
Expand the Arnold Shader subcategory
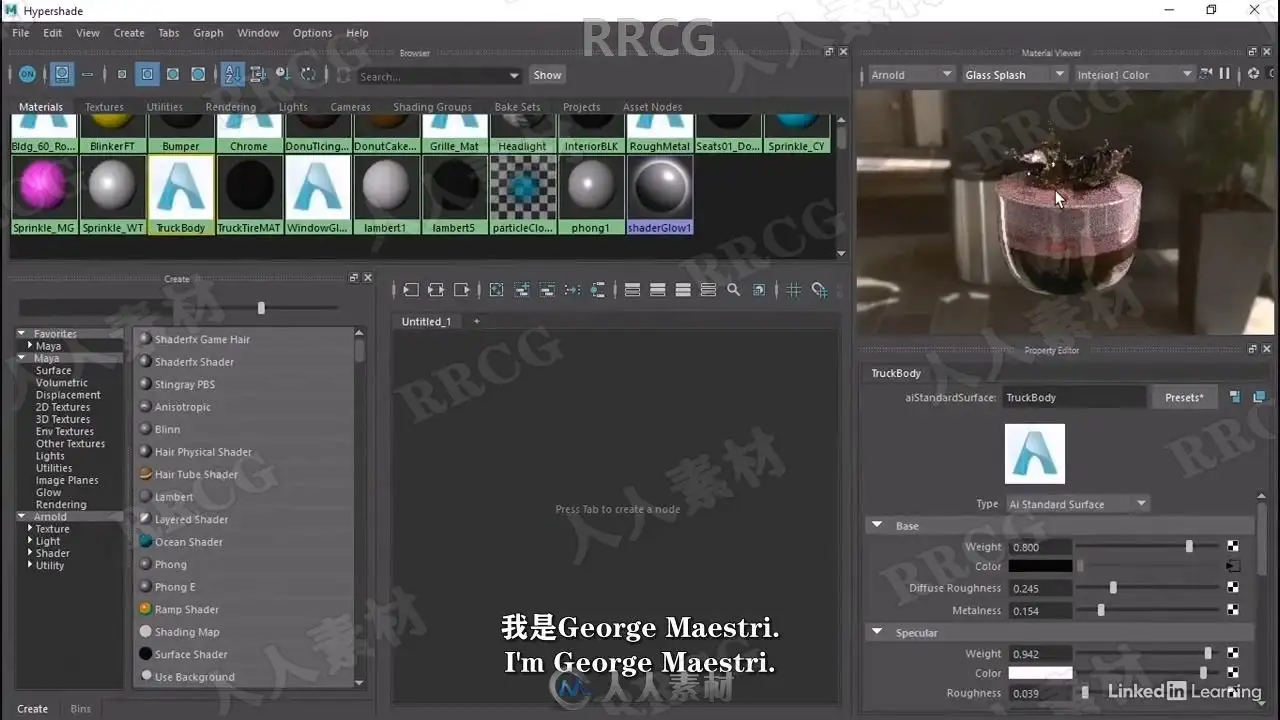coord(31,553)
